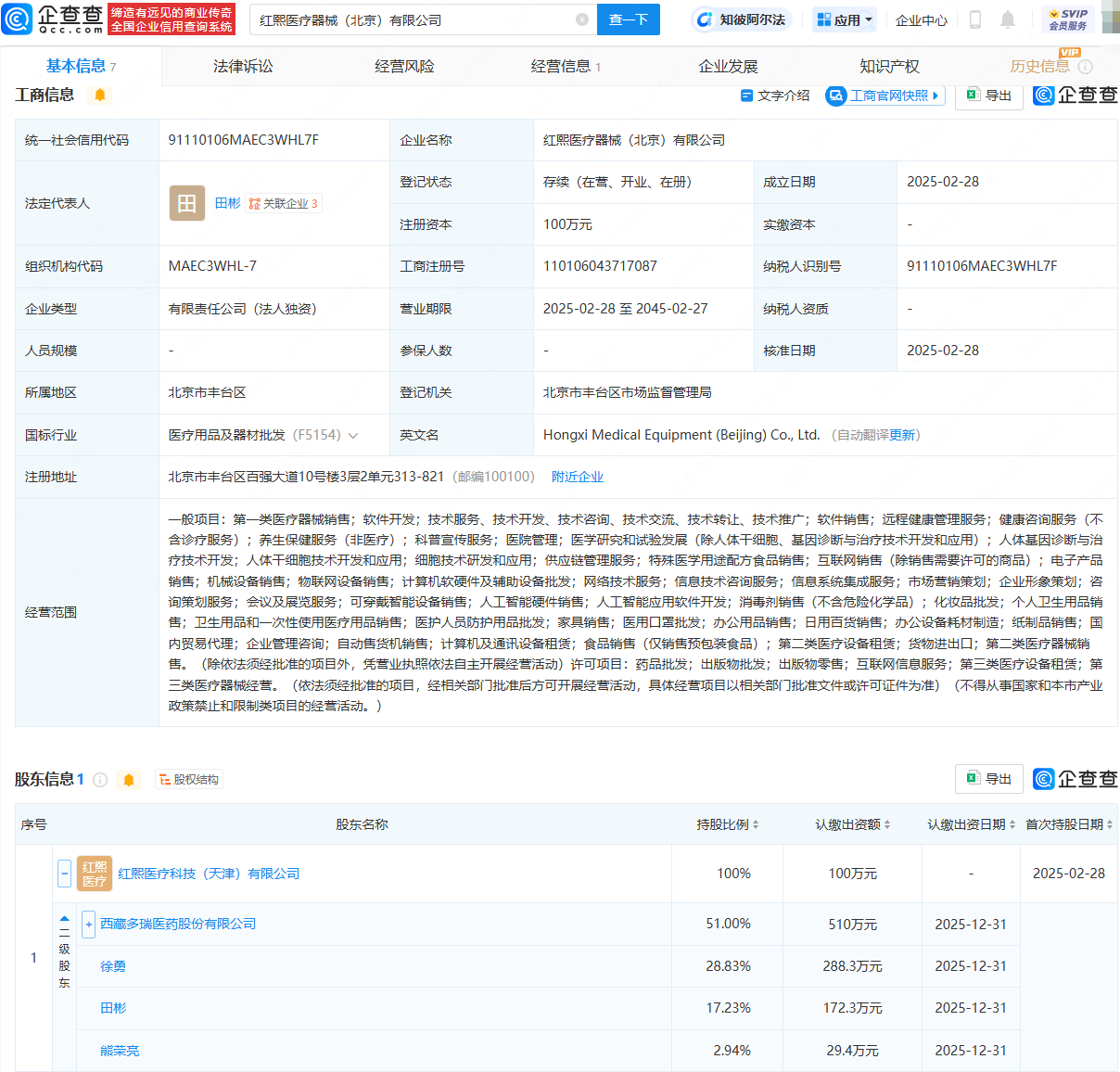Click the Qichacha logo in the header
This screenshot has width=1120, height=1072.
(x=53, y=19)
